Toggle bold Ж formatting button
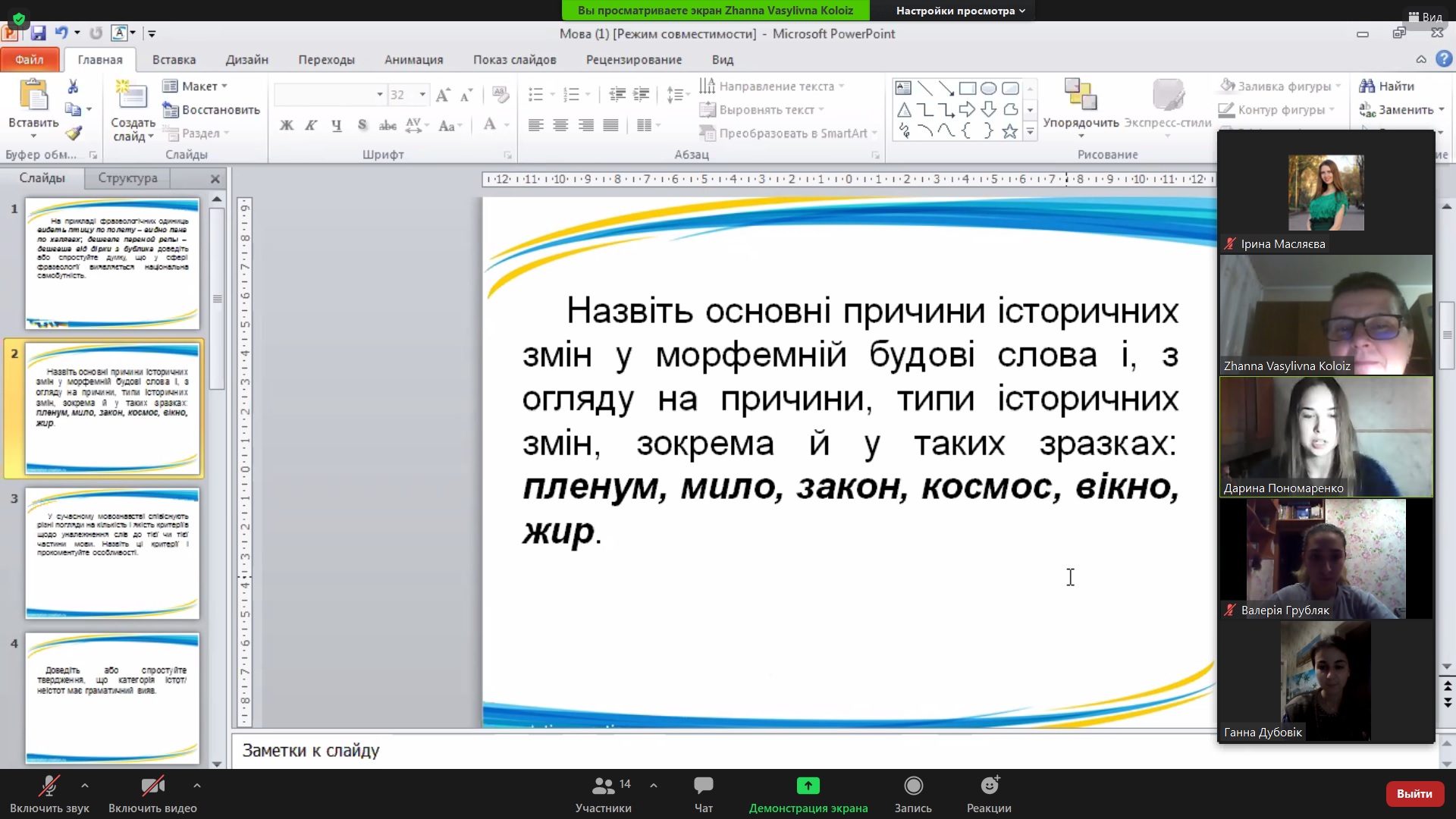Viewport: 1456px width, 819px height. point(287,125)
